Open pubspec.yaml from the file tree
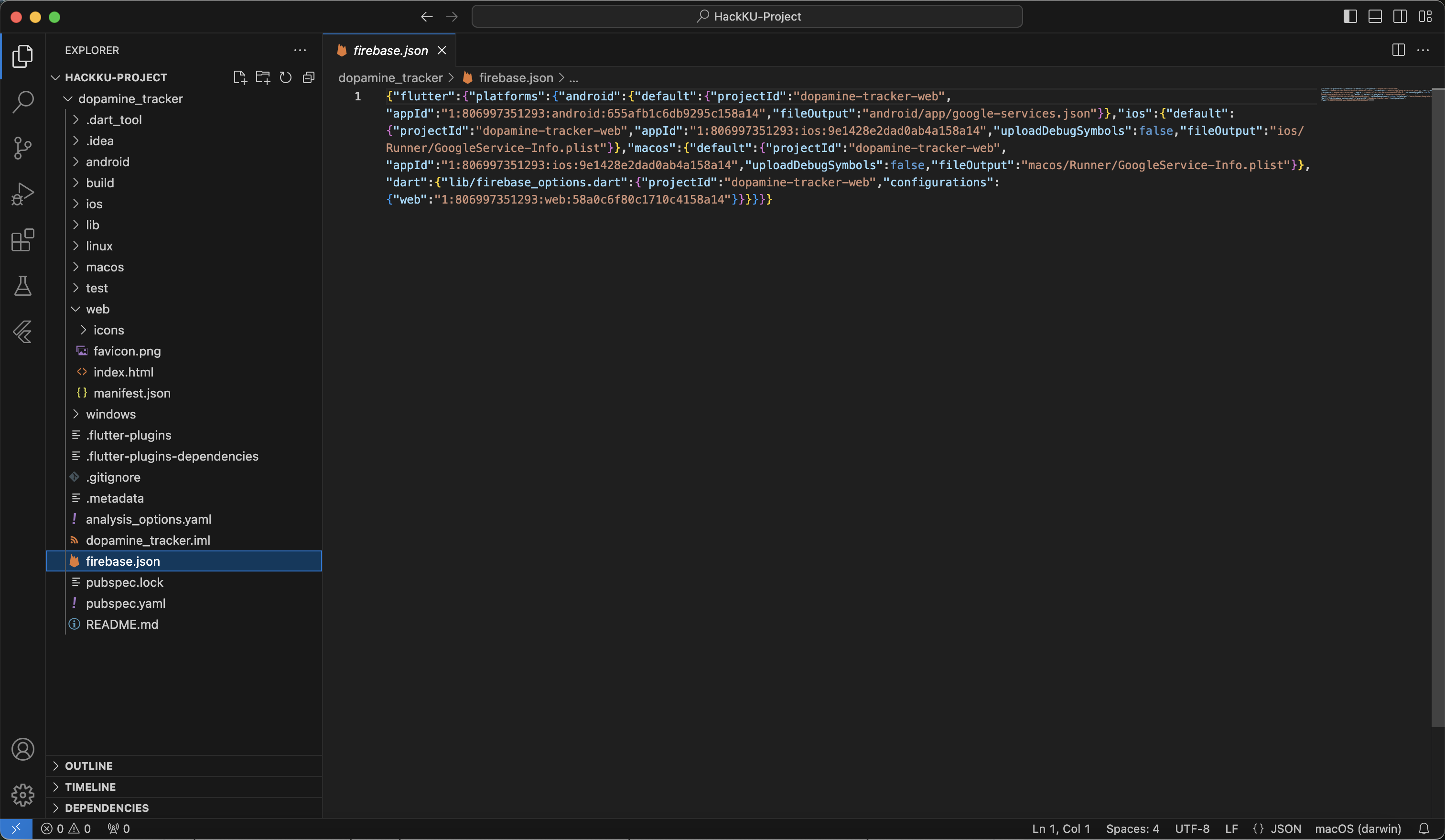The height and width of the screenshot is (840, 1445). (x=126, y=603)
